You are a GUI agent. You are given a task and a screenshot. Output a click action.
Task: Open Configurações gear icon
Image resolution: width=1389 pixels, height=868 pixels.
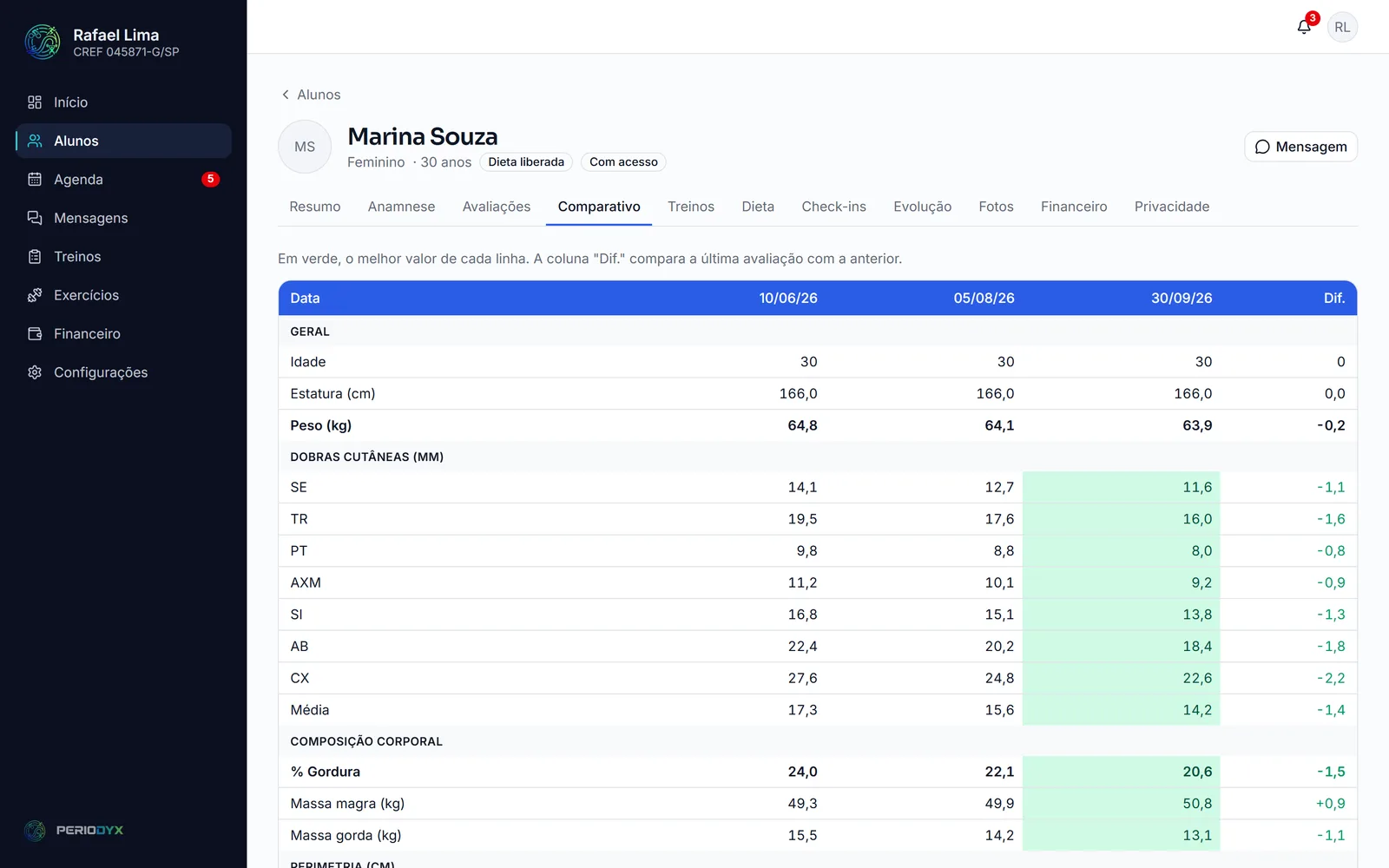[x=35, y=372]
